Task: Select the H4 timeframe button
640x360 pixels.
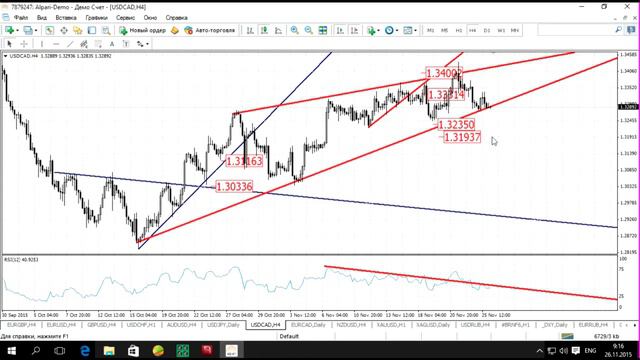Action: point(473,30)
